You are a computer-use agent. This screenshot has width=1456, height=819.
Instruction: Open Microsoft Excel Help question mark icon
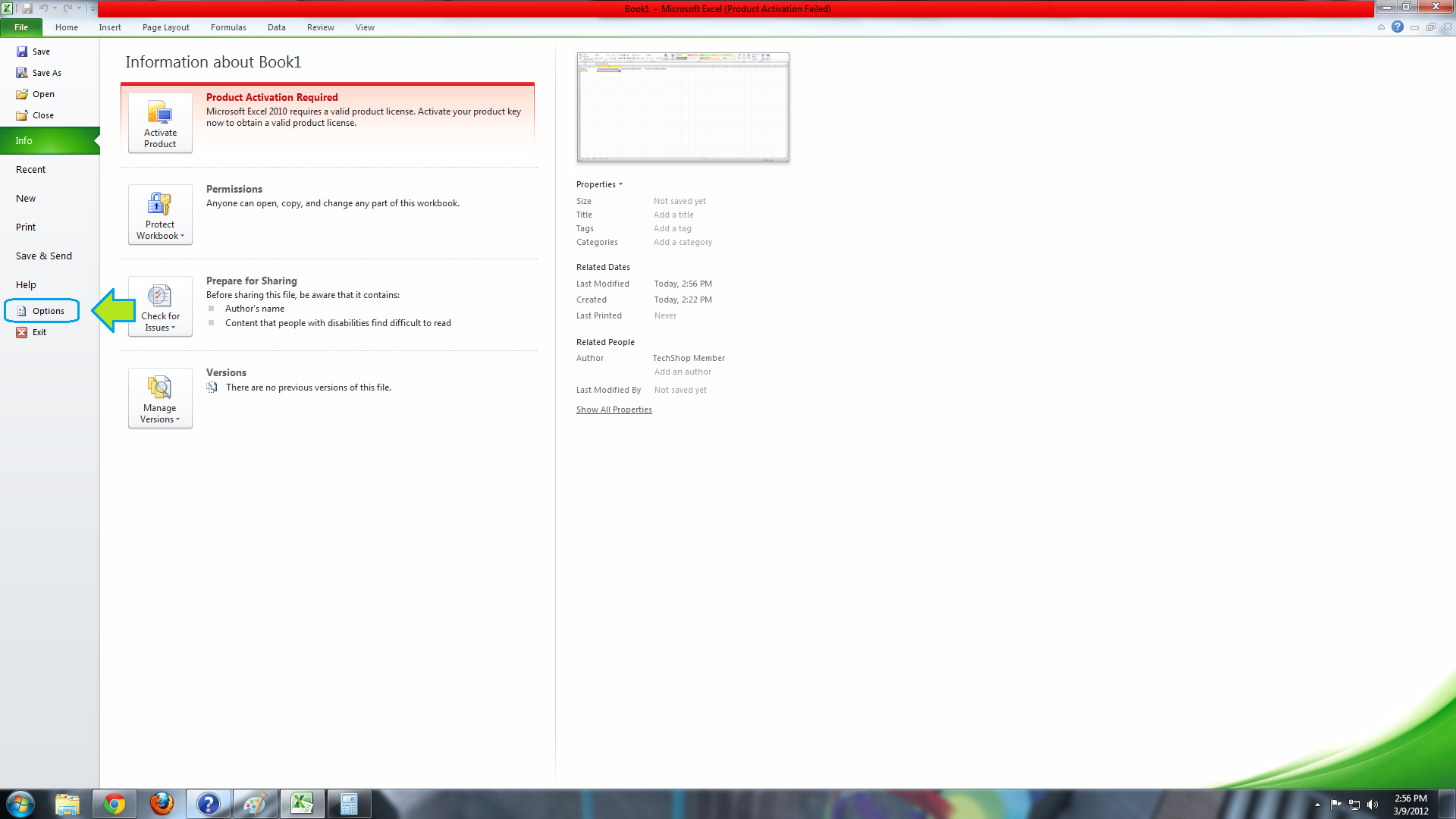[1398, 27]
